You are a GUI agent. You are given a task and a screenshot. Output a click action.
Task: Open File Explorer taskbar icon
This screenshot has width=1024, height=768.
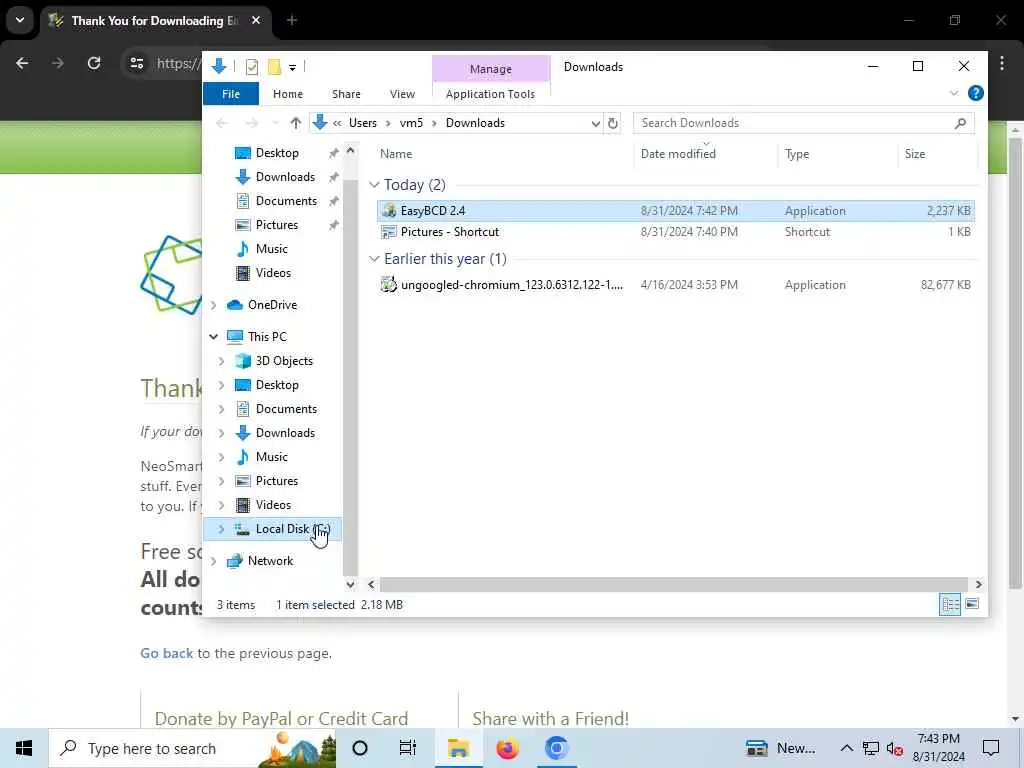tap(458, 748)
